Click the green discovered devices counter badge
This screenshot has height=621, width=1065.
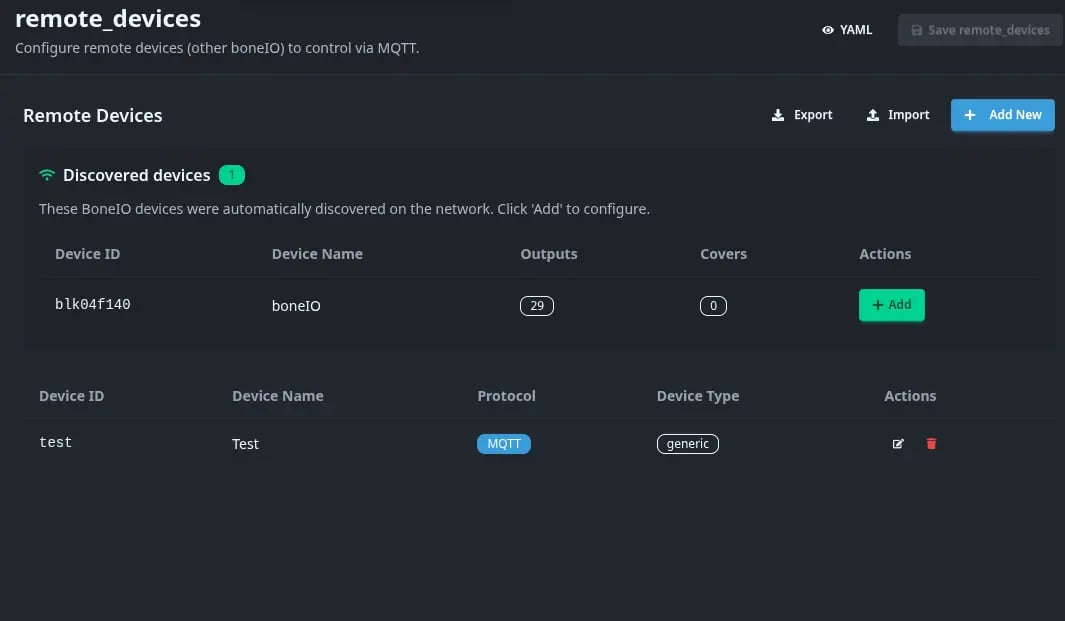[x=231, y=174]
